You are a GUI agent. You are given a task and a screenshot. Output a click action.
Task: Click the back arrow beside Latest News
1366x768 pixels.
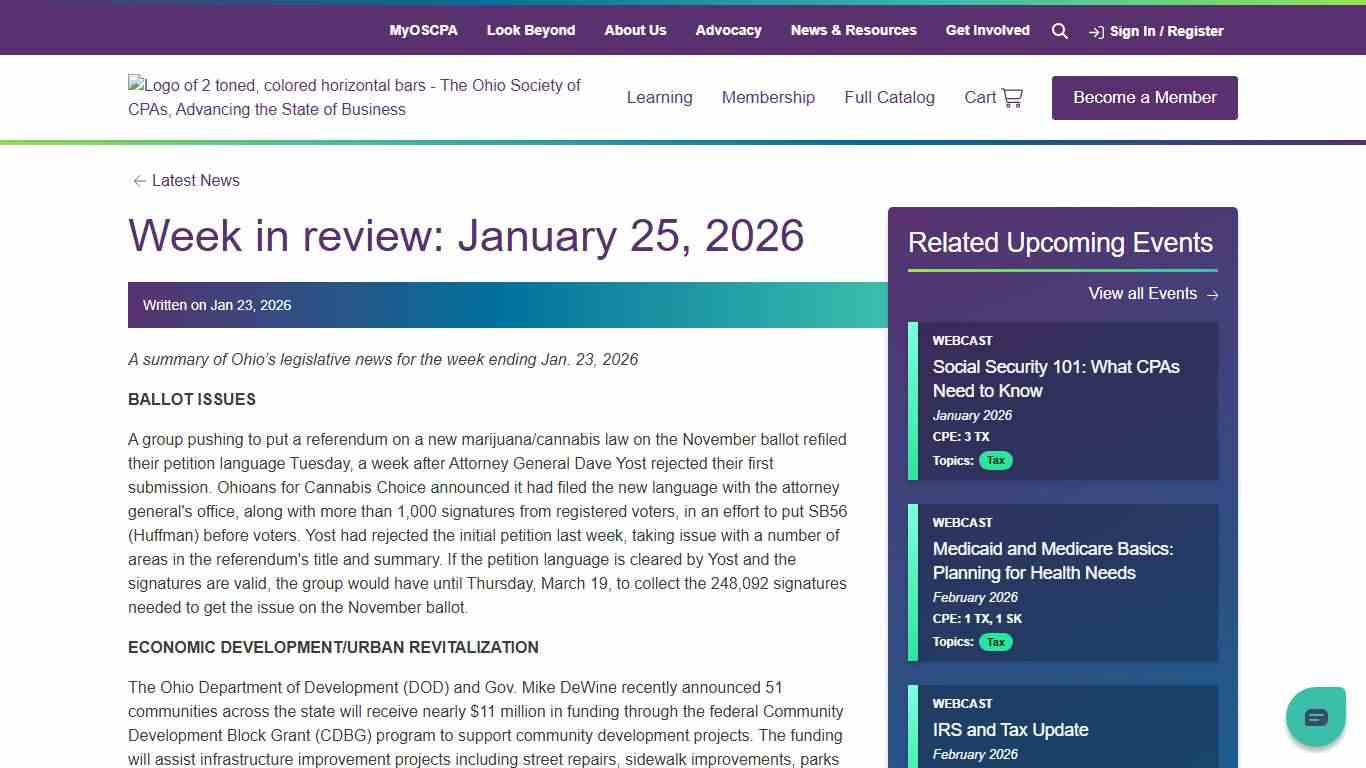pyautogui.click(x=139, y=180)
